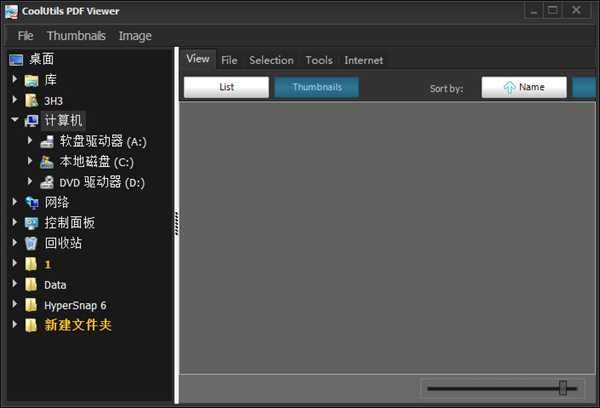Viewport: 600px width, 408px height.
Task: Open the Image menu
Action: point(135,36)
